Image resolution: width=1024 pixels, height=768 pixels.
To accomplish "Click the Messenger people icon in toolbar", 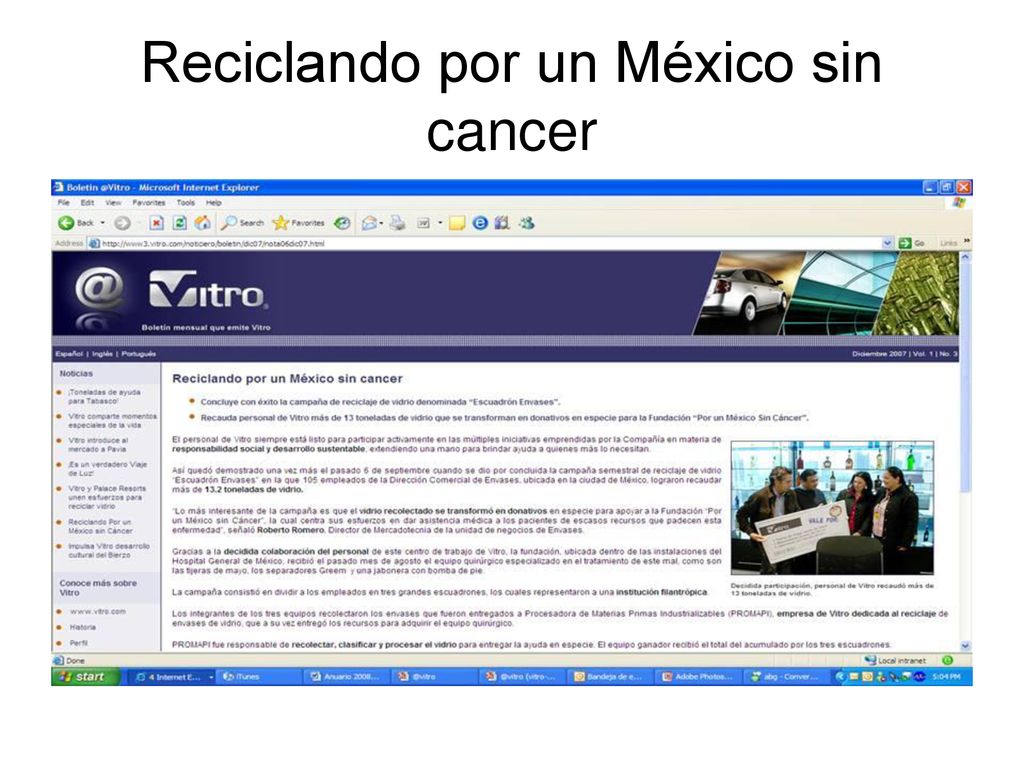I will (526, 223).
